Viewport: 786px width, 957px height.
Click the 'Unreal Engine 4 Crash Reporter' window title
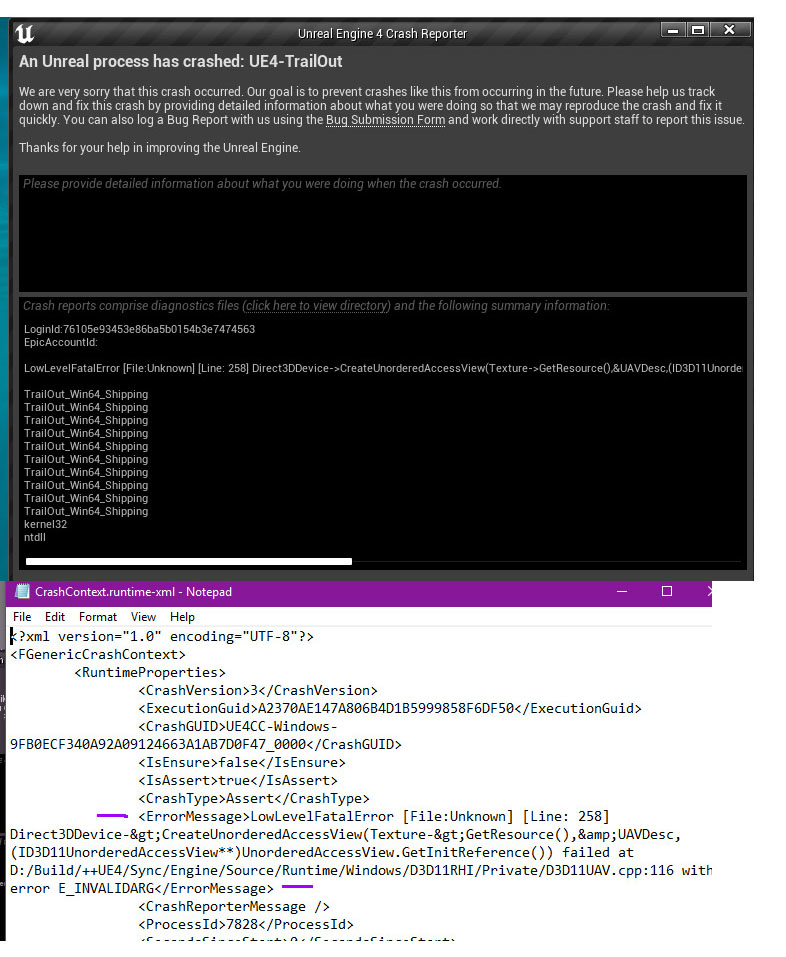pos(382,34)
